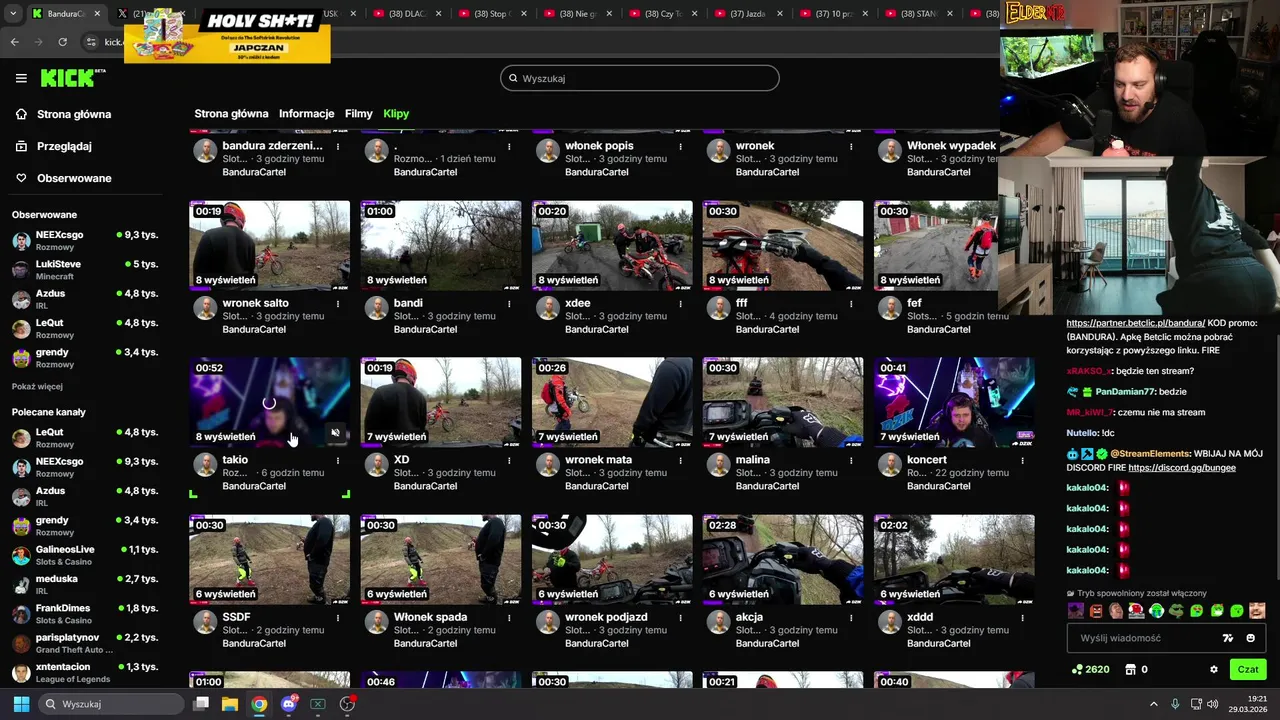Select the Klipy tab
The image size is (1280, 720).
coord(396,114)
